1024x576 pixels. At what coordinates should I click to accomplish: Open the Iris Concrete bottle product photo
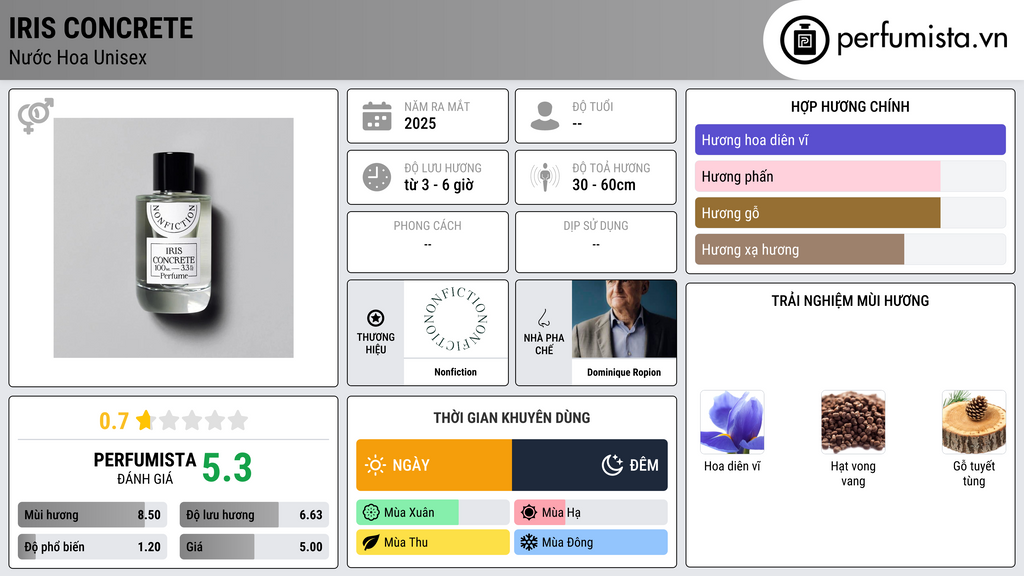point(174,238)
